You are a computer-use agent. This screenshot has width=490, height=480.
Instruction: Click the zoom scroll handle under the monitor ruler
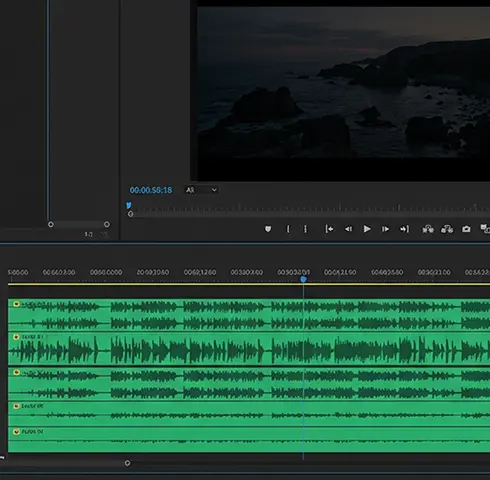(131, 214)
